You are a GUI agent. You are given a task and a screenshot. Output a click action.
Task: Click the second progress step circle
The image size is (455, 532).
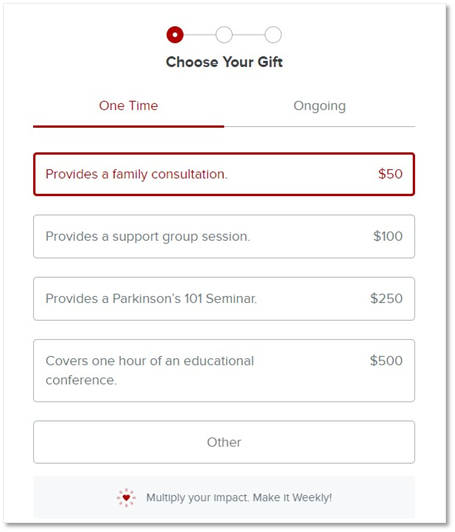click(224, 35)
